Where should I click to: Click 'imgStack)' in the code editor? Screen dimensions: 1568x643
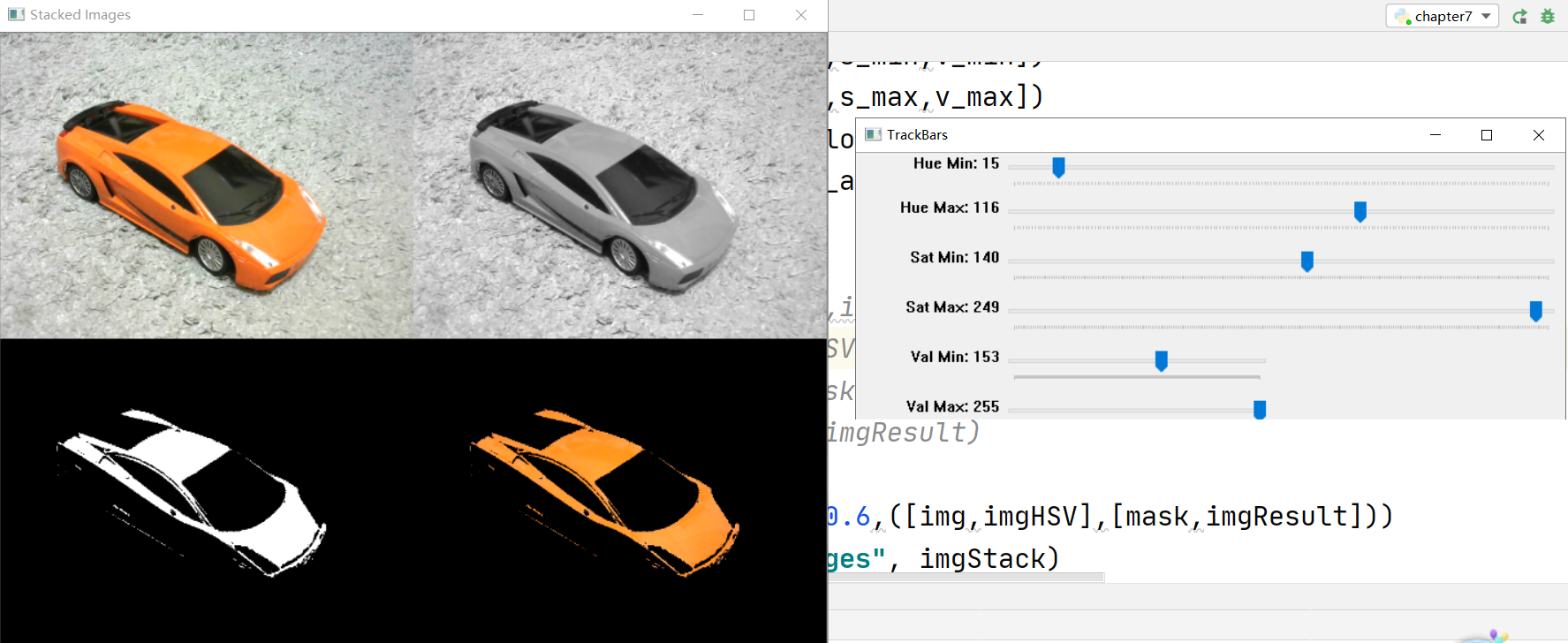click(x=989, y=558)
